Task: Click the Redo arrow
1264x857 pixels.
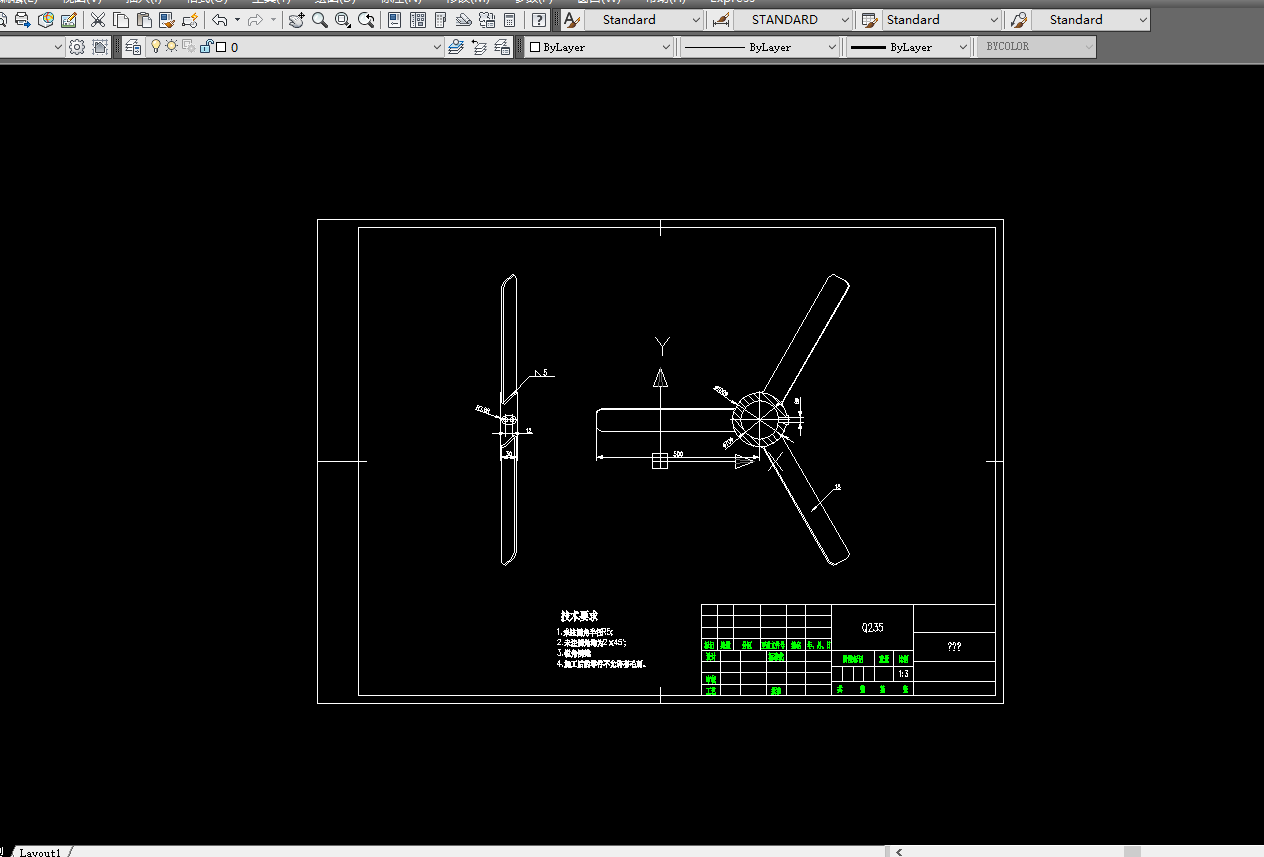Action: [255, 20]
